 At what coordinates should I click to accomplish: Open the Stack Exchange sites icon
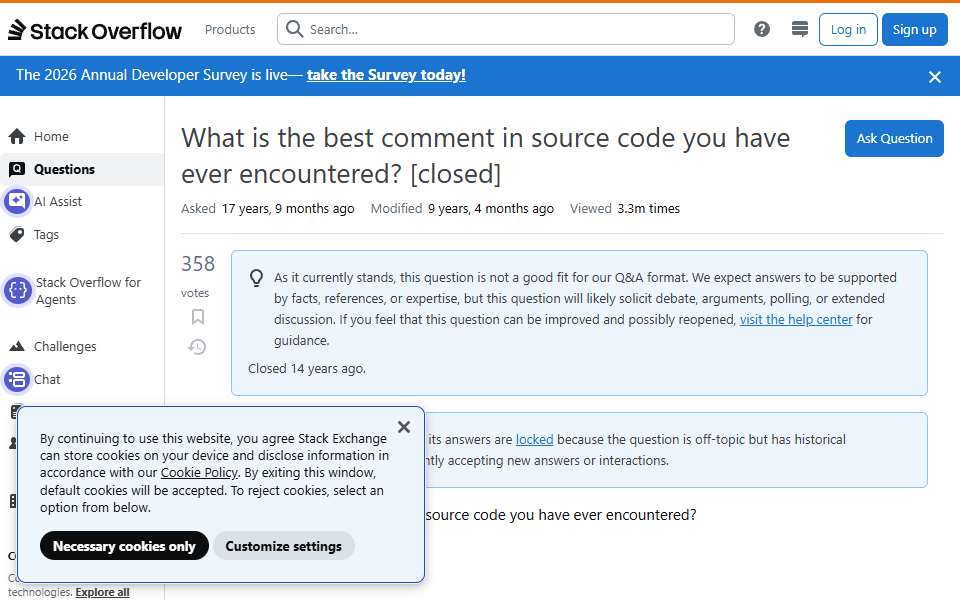pyautogui.click(x=800, y=29)
